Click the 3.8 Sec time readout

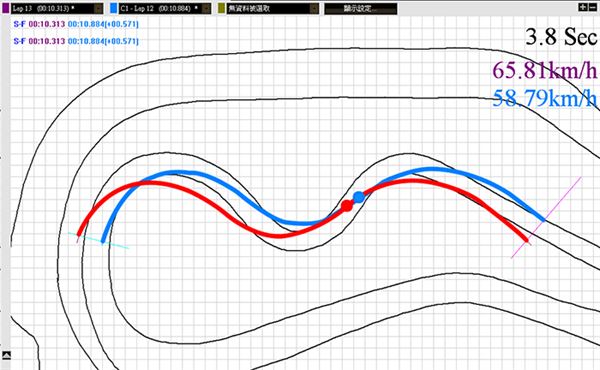pos(561,37)
